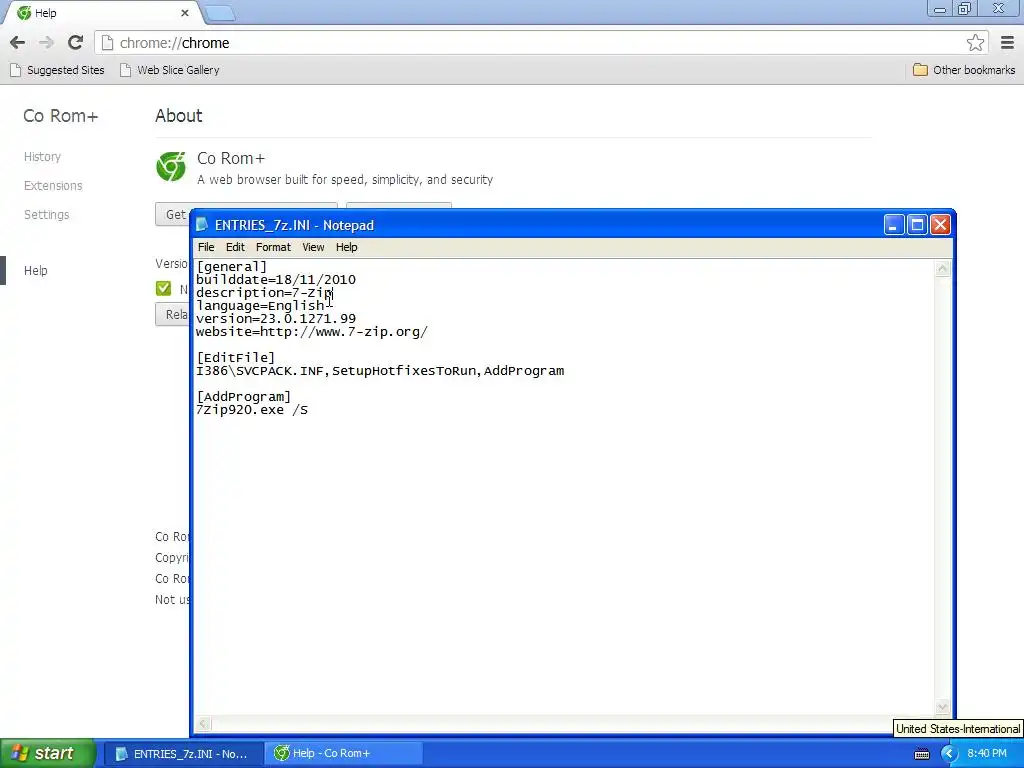Viewport: 1024px width, 768px height.
Task: Click the version=23.0.1271.99 line
Action: 276,319
